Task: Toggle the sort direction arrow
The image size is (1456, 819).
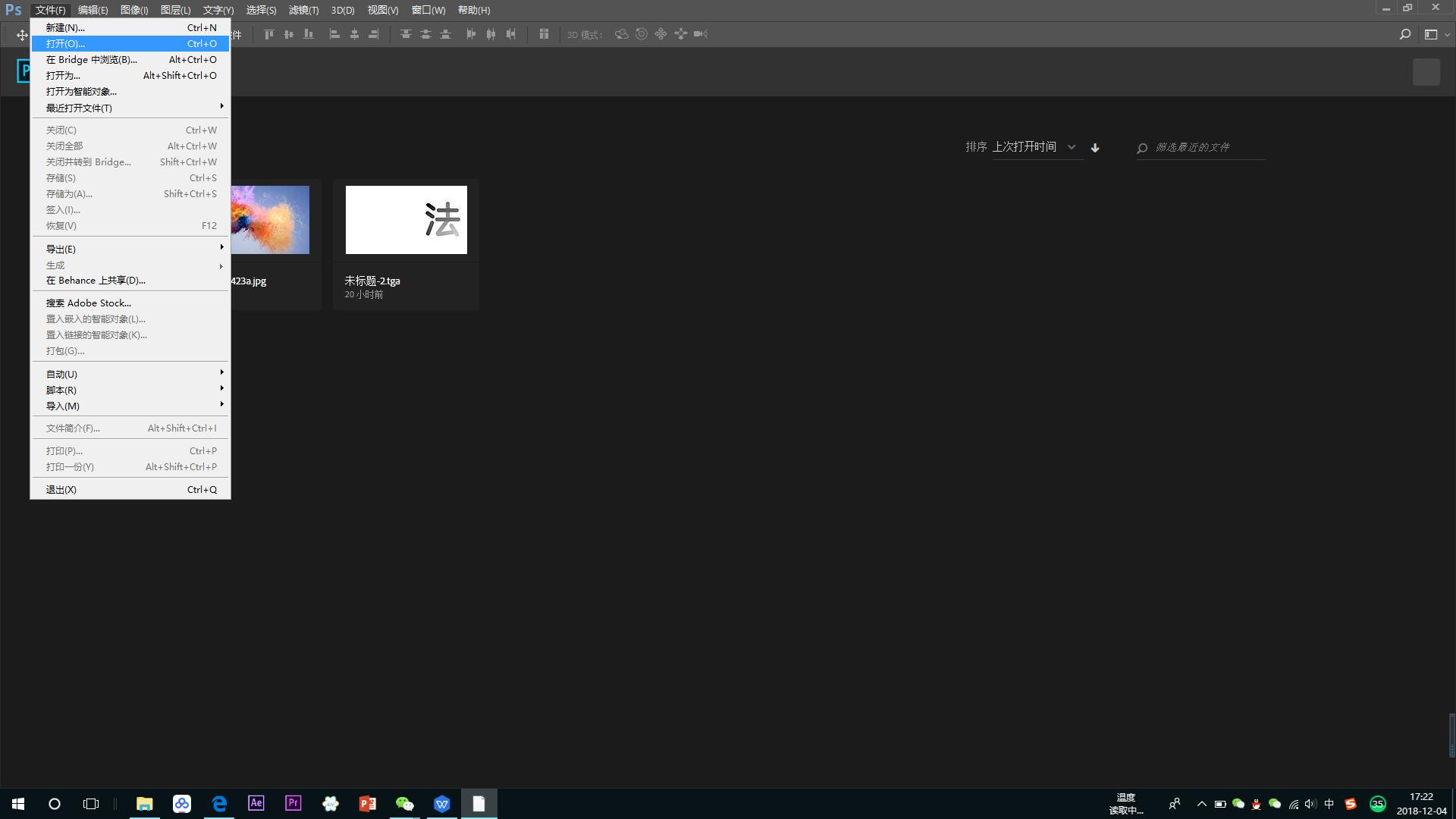Action: [x=1095, y=148]
